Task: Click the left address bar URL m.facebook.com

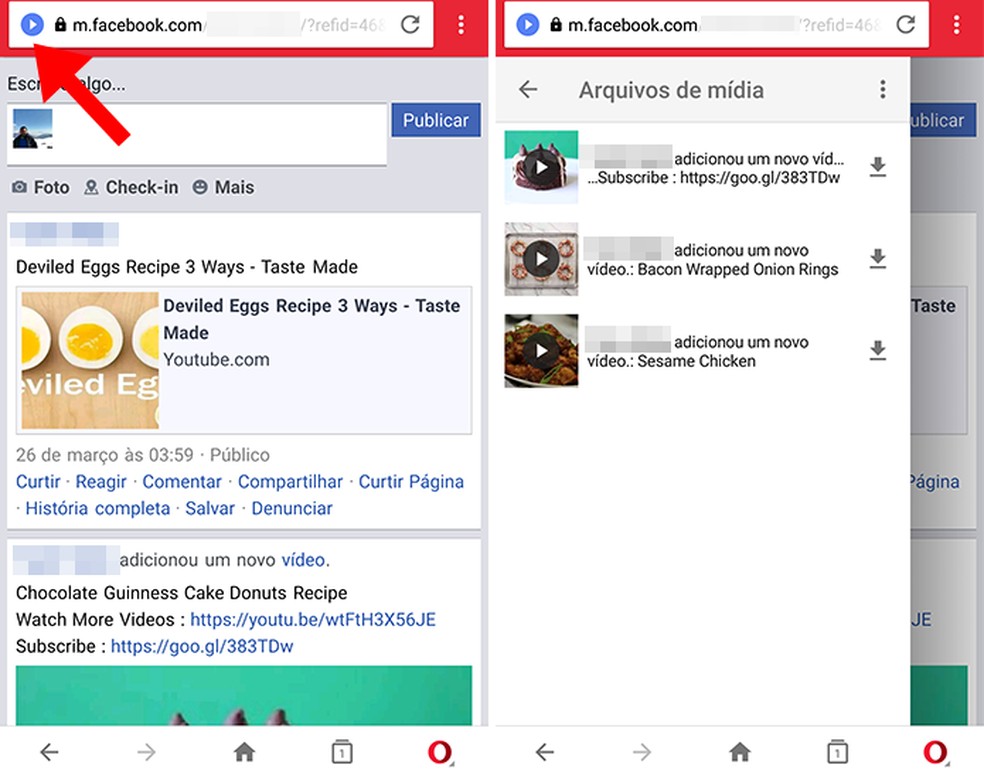Action: [x=137, y=25]
